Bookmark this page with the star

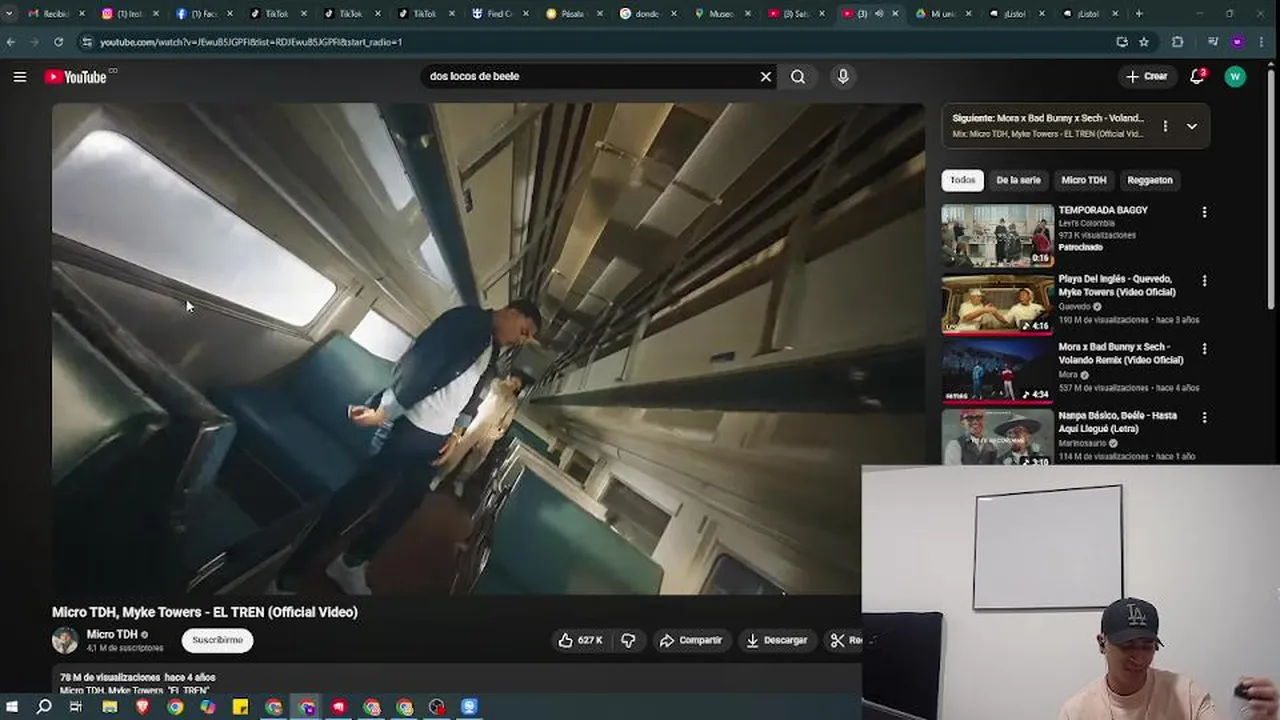point(1144,42)
